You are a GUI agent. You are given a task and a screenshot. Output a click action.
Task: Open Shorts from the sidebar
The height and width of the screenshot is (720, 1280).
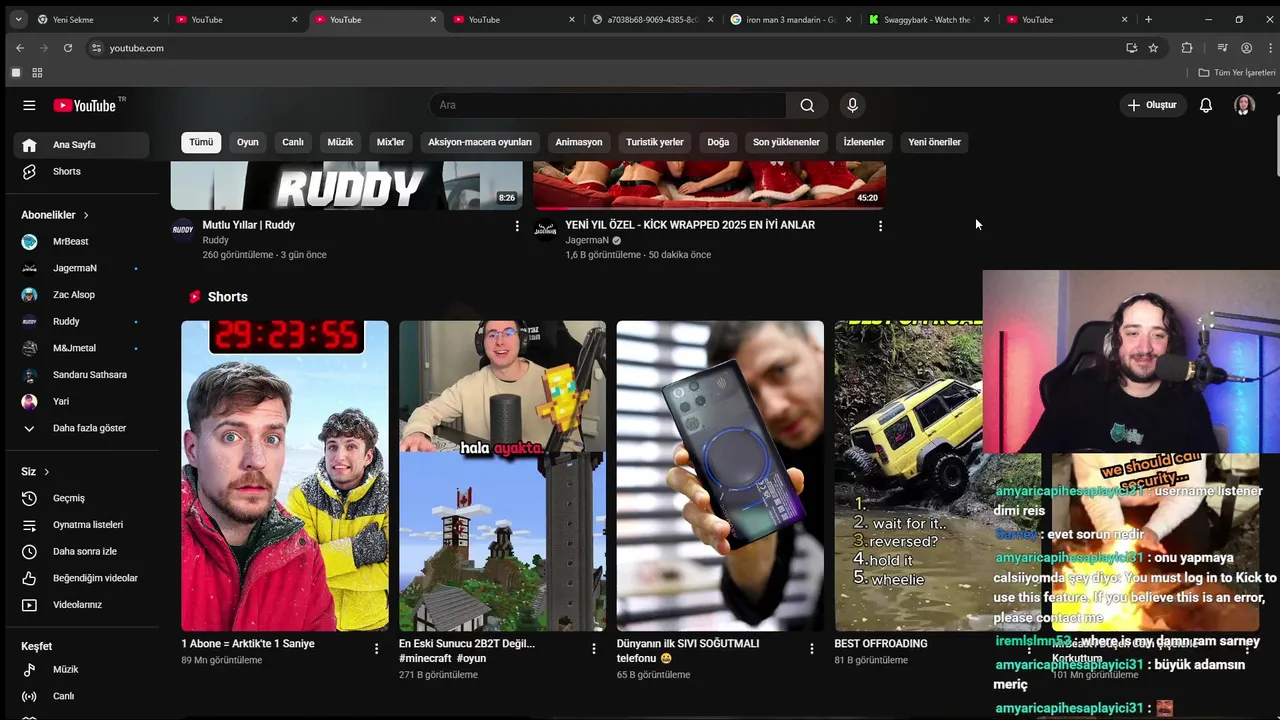point(81,171)
